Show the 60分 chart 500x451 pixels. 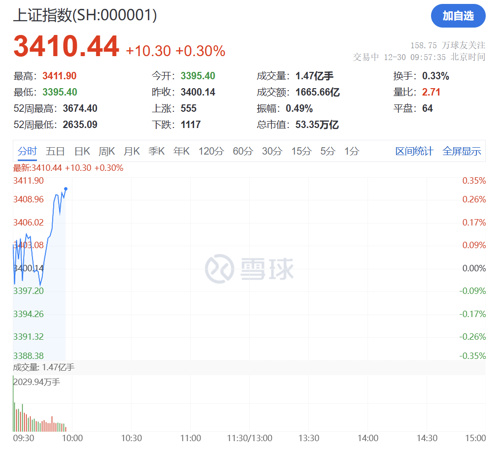click(243, 151)
